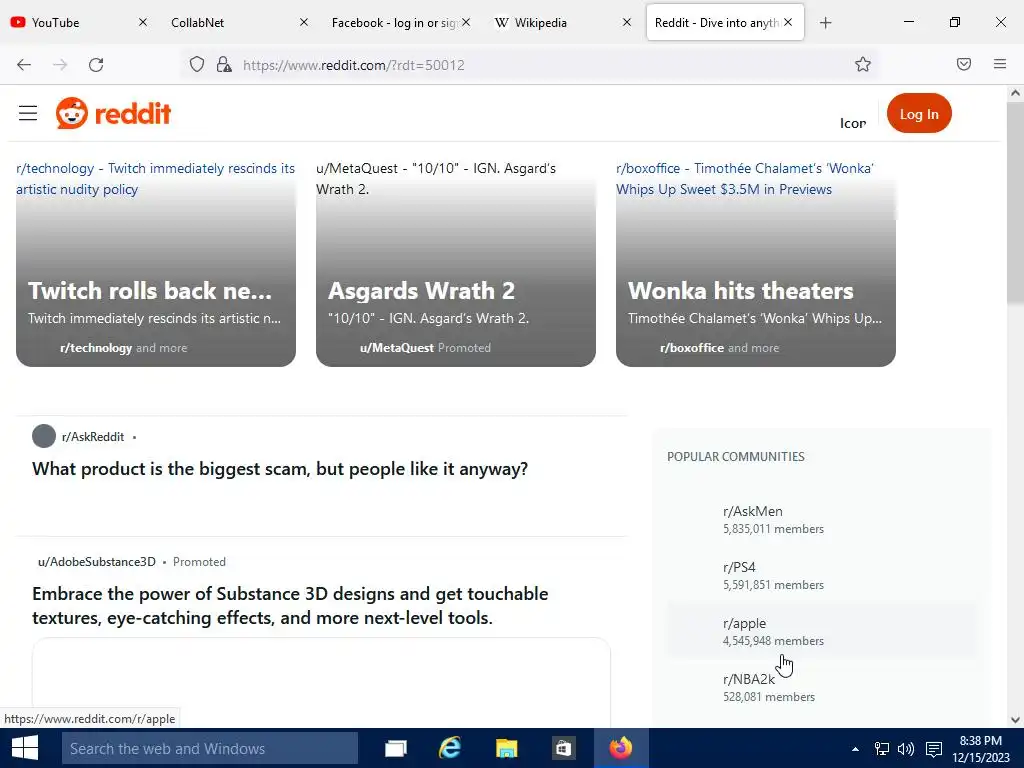Open the Firefox application menu
Image resolution: width=1024 pixels, height=768 pixels.
tap(1000, 64)
